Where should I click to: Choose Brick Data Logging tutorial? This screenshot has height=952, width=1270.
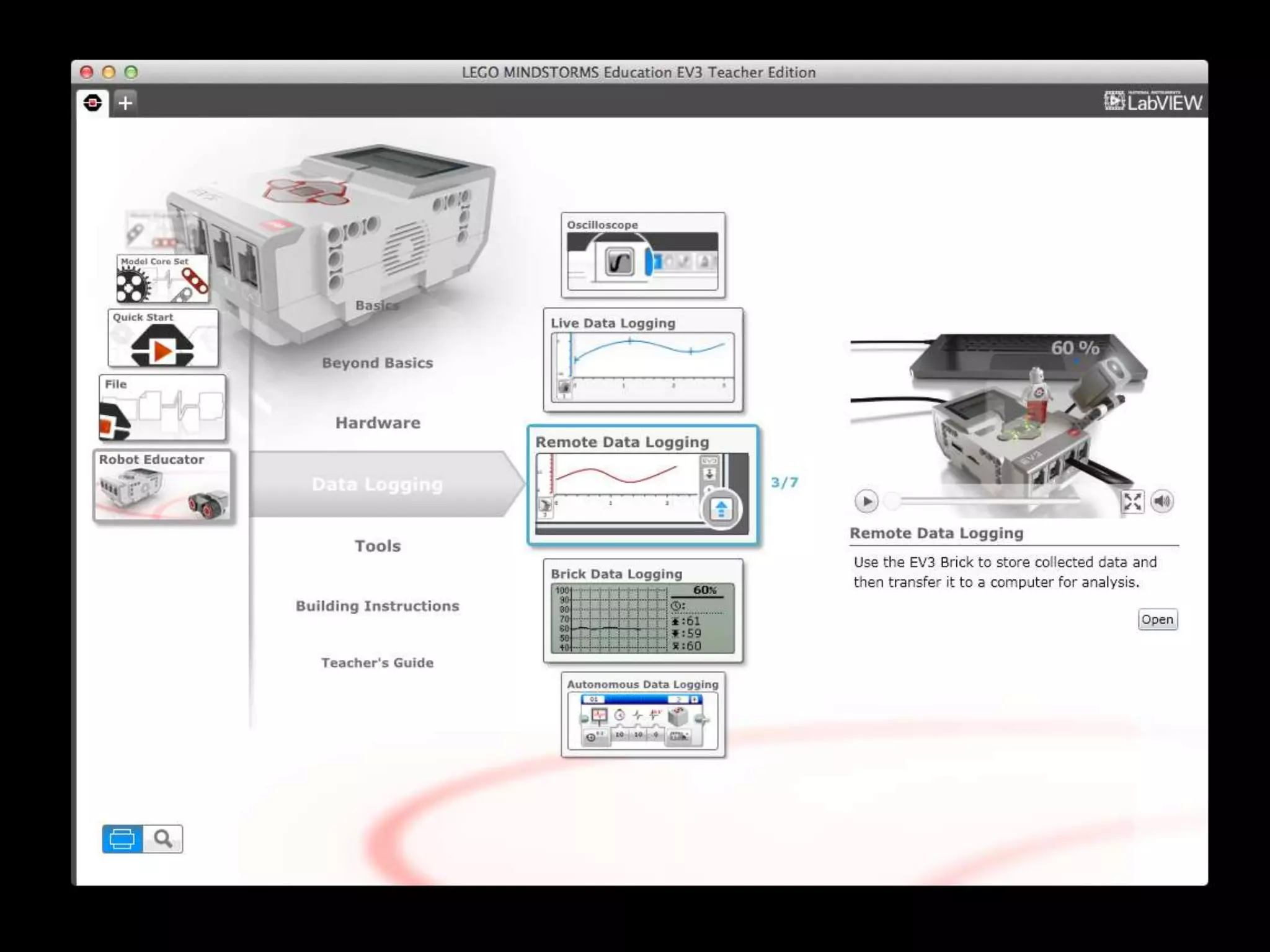point(643,611)
